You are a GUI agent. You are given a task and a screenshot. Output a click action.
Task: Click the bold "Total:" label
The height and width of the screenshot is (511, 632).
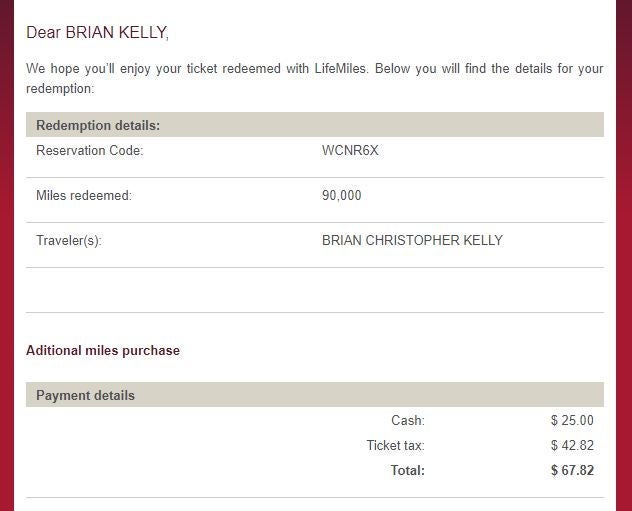(407, 471)
